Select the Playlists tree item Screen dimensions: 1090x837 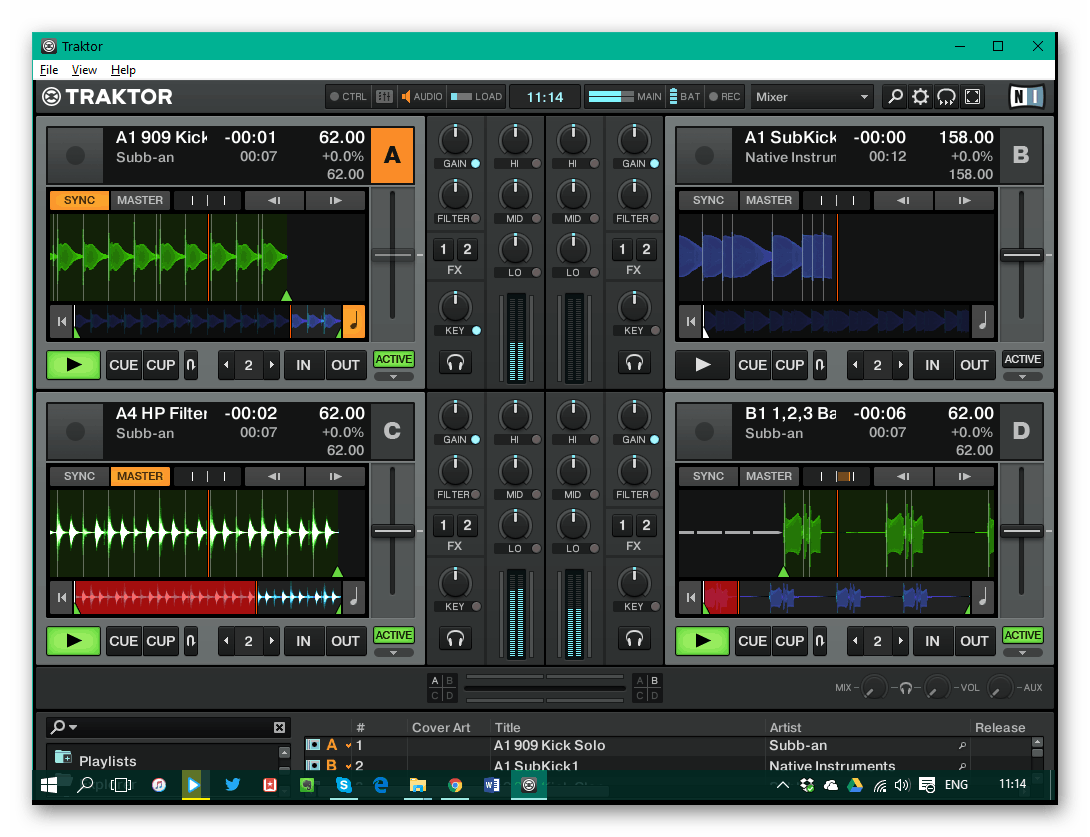[x=107, y=761]
